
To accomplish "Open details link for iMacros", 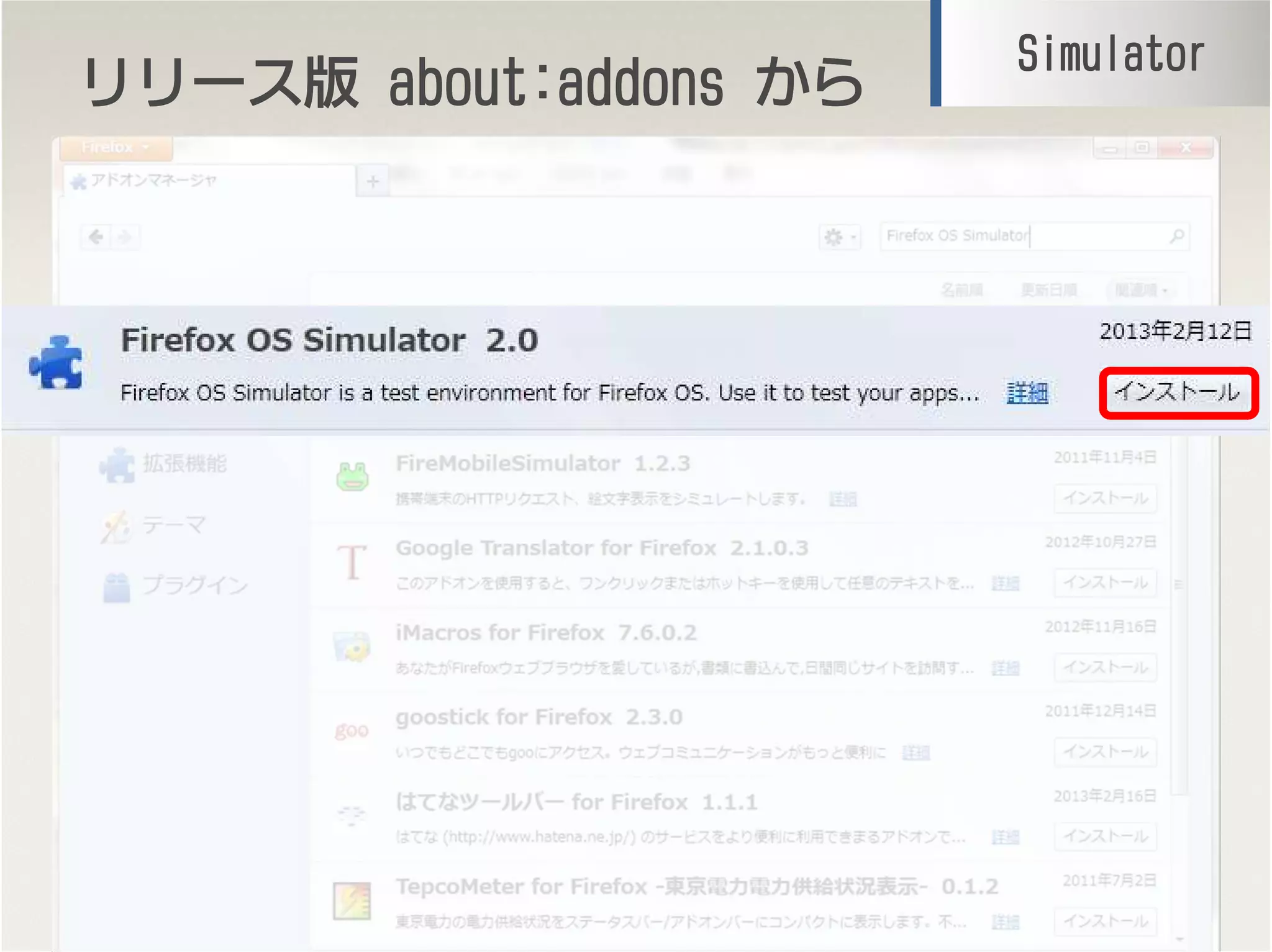I will coord(1006,668).
